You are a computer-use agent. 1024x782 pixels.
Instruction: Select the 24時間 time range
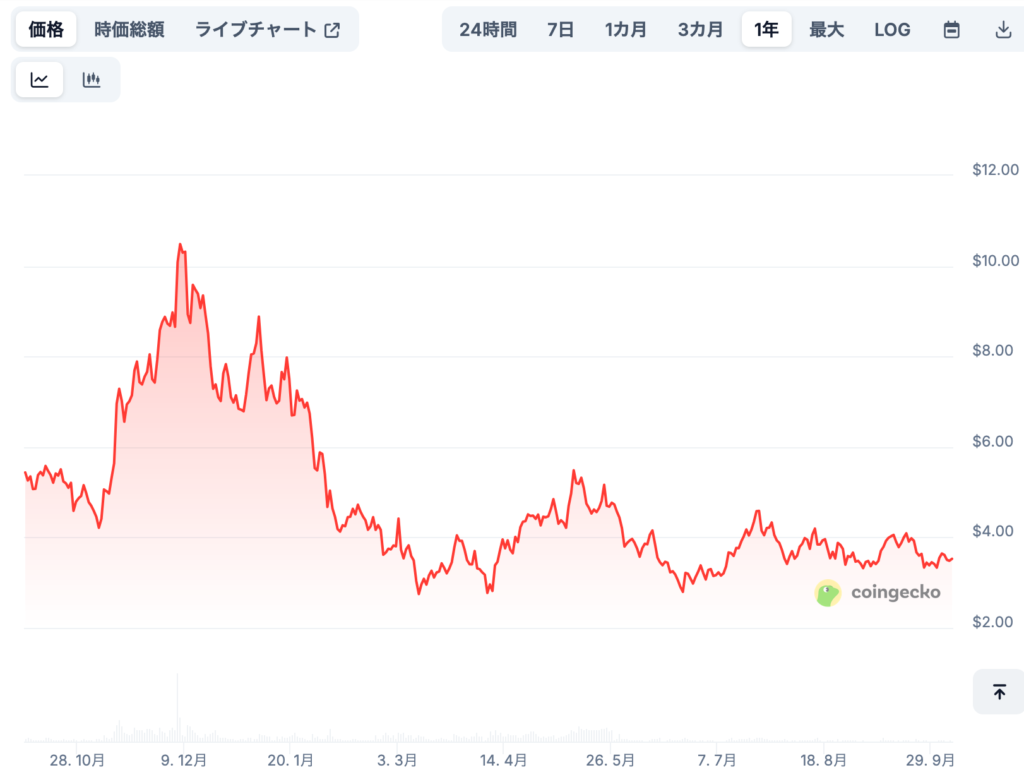tap(488, 30)
